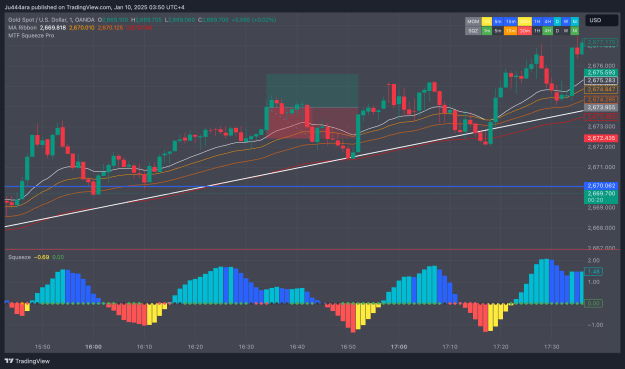The image size is (625, 369).
Task: Click the 2,671.000 price axis value
Action: click(601, 167)
